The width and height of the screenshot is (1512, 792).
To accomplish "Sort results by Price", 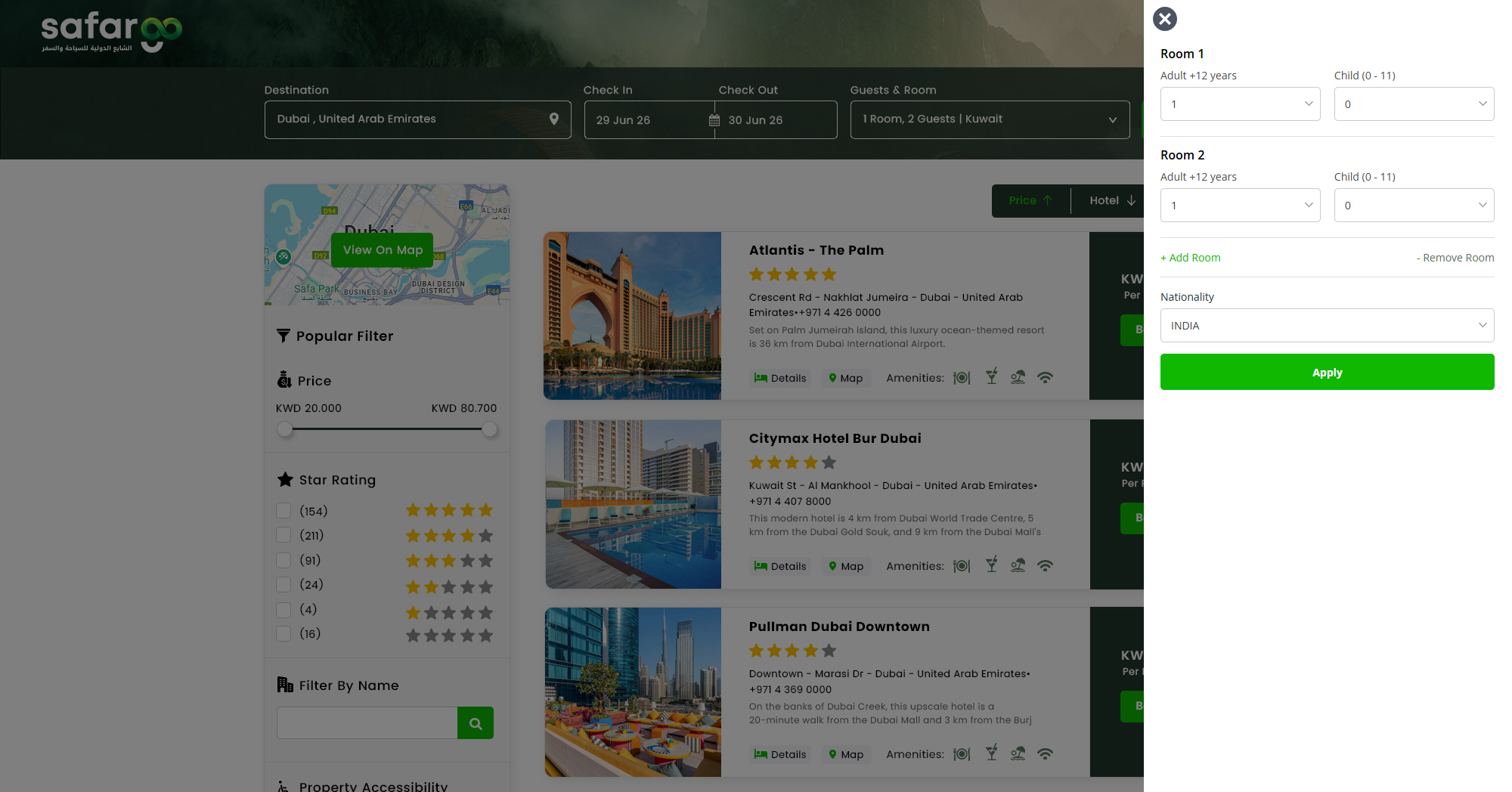I will [1030, 200].
